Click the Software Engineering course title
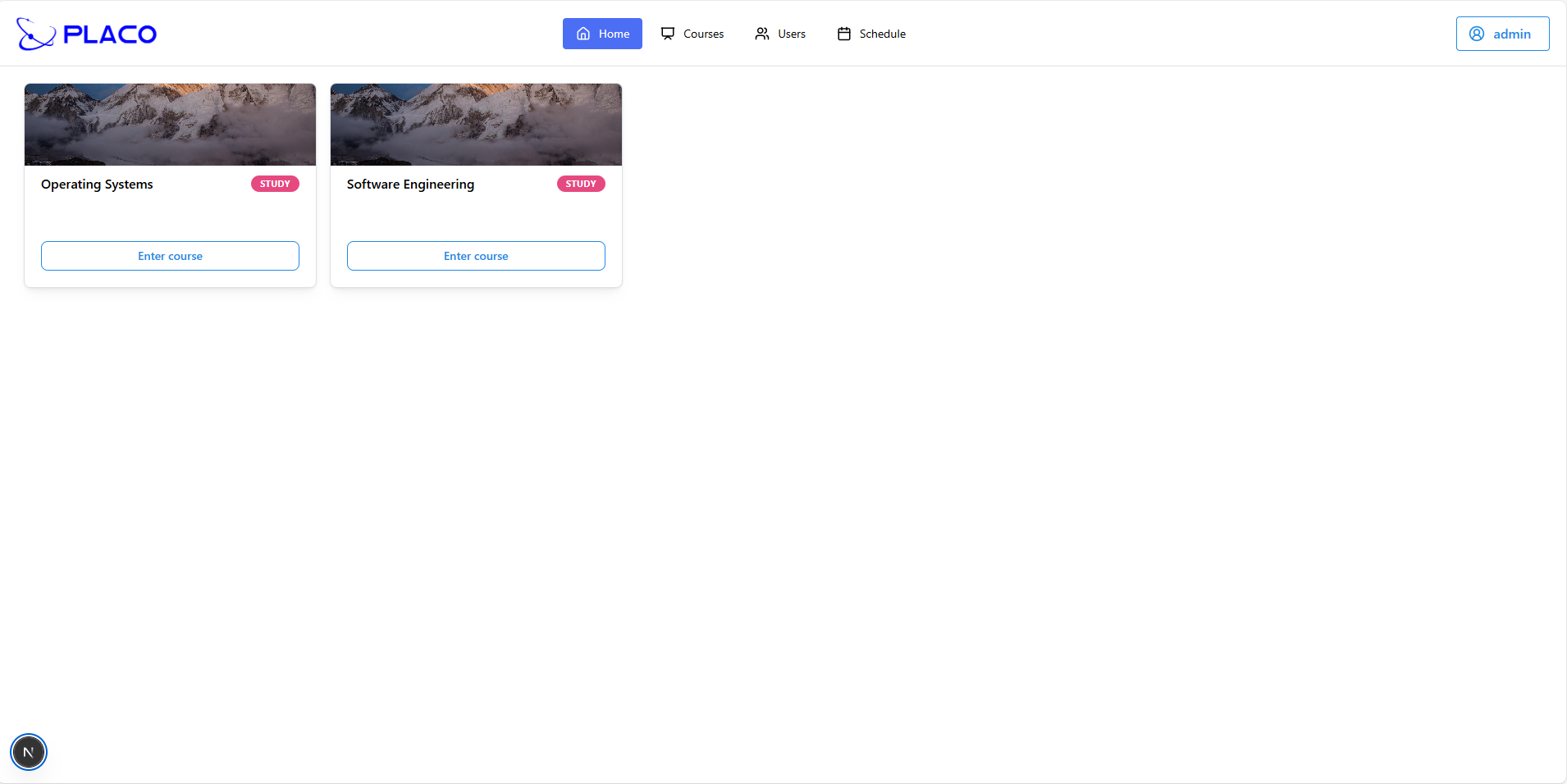This screenshot has width=1567, height=784. pos(410,185)
